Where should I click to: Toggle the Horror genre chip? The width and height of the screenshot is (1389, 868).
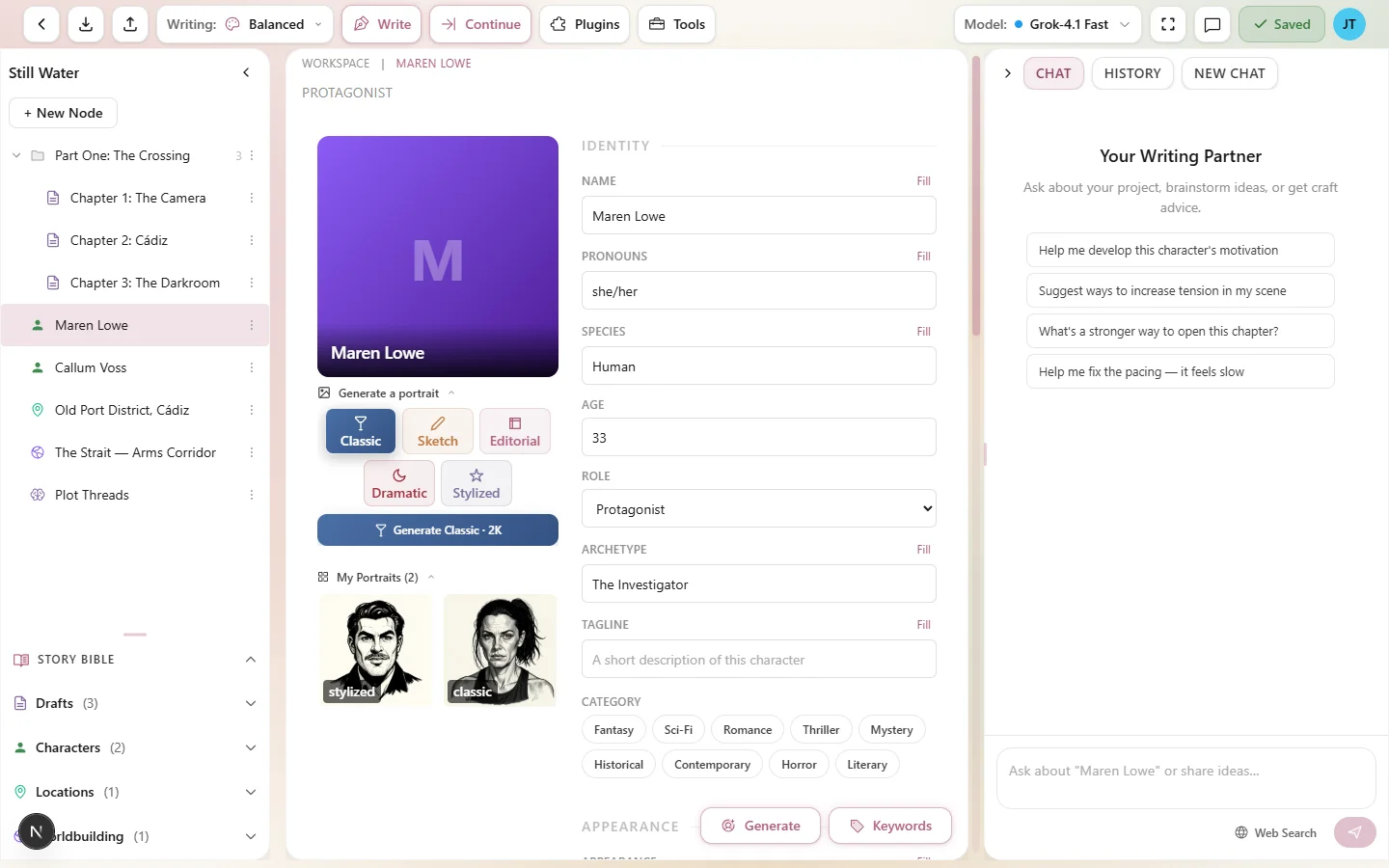799,764
